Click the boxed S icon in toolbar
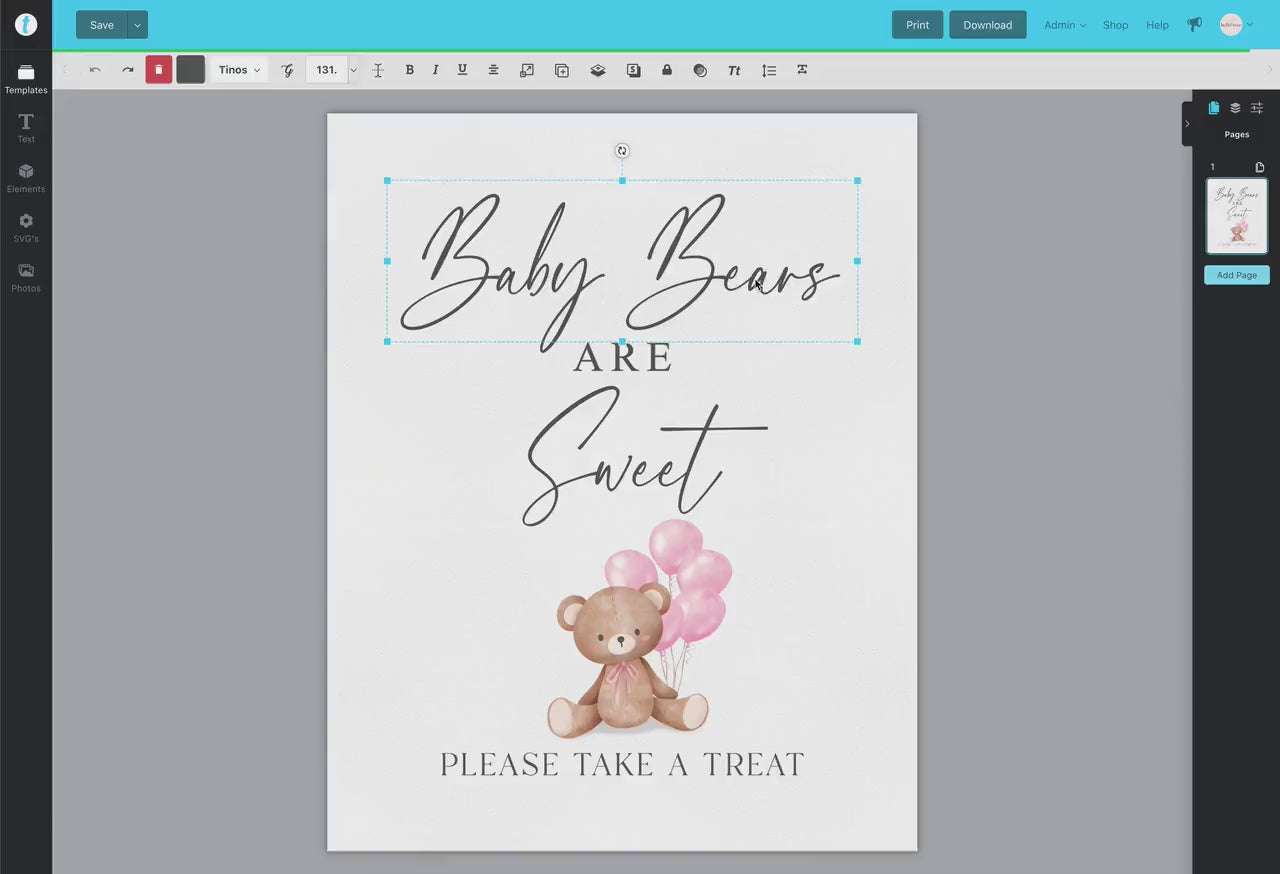This screenshot has width=1280, height=874. pyautogui.click(x=633, y=70)
